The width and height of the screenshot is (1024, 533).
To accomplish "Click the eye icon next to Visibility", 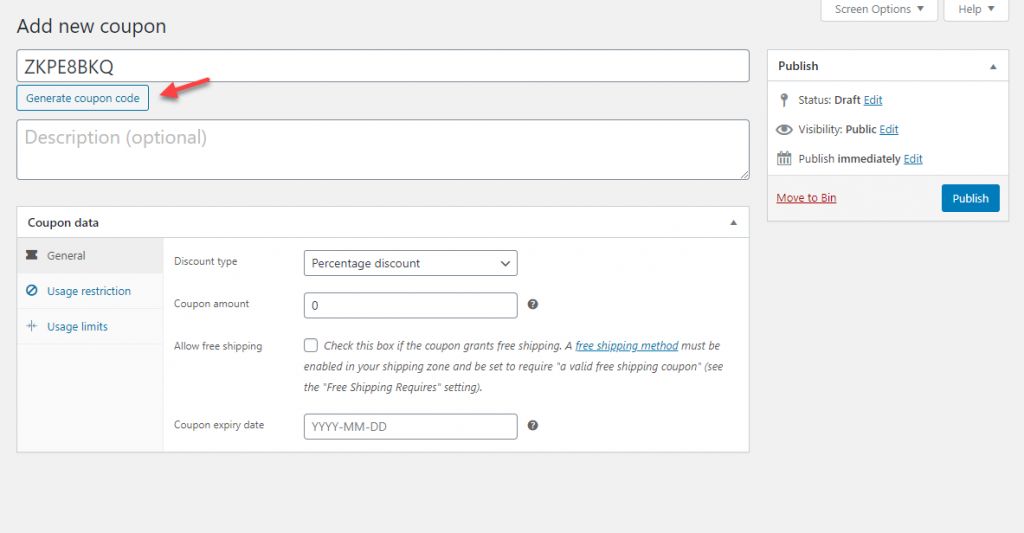I will click(x=784, y=129).
